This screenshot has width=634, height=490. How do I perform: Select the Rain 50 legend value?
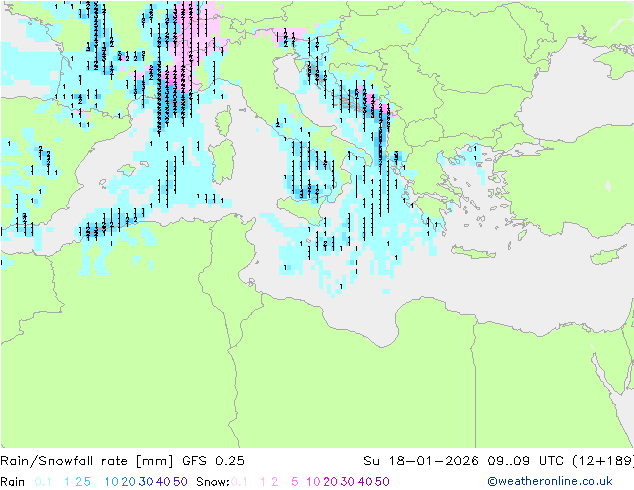[x=180, y=482]
